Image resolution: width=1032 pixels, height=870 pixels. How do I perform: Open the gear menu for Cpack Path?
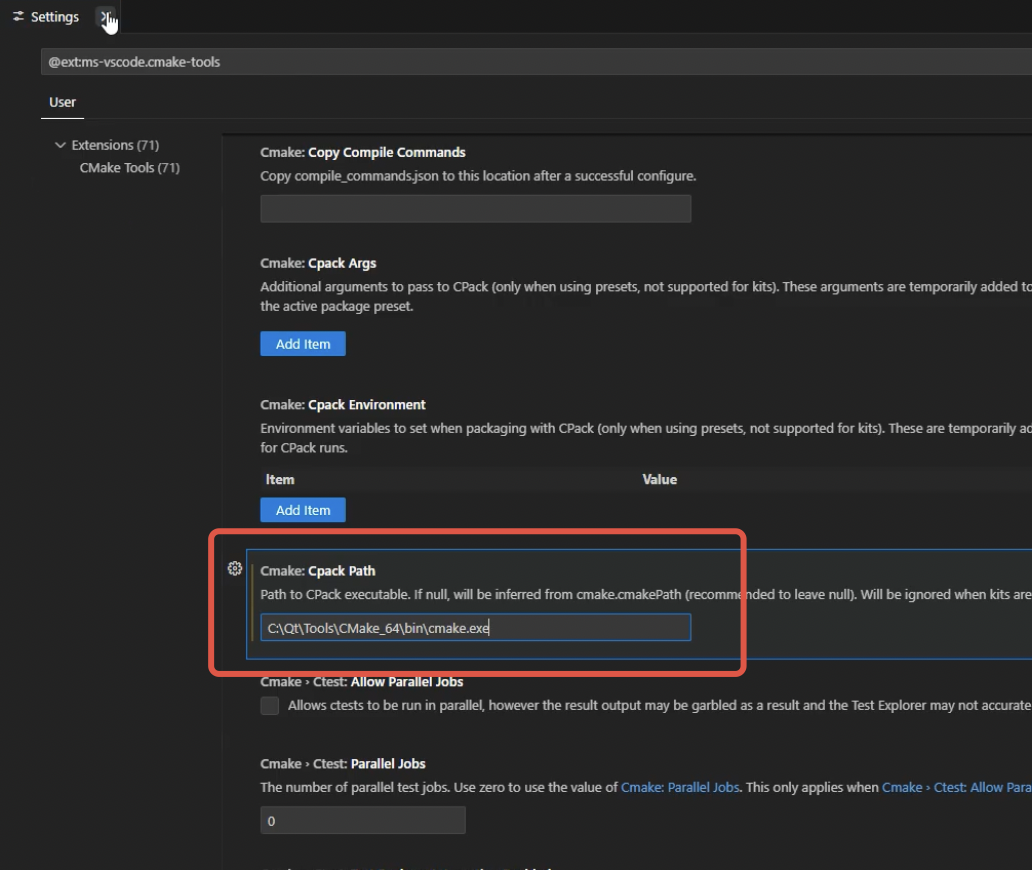(235, 568)
